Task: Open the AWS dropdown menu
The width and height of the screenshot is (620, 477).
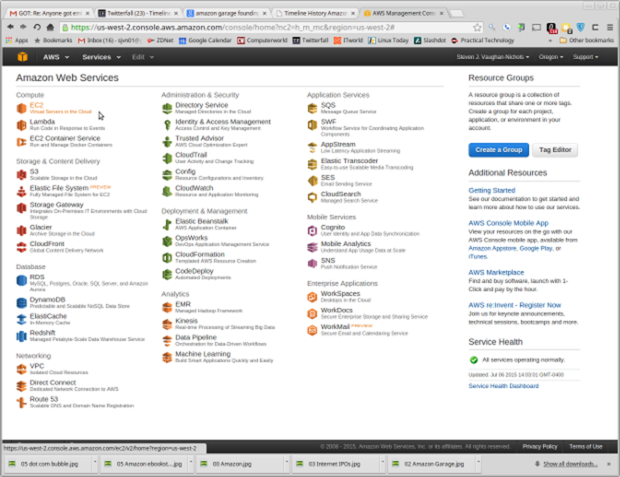Action: tap(56, 57)
